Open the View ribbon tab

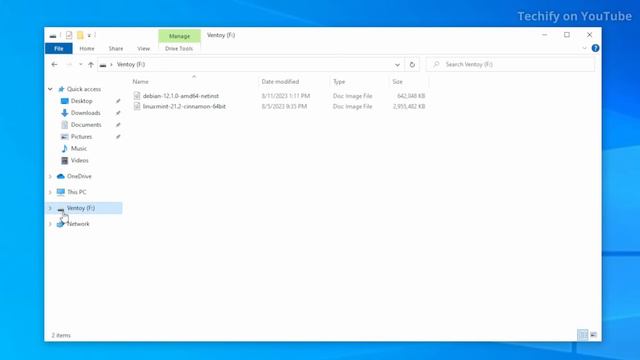[144, 49]
